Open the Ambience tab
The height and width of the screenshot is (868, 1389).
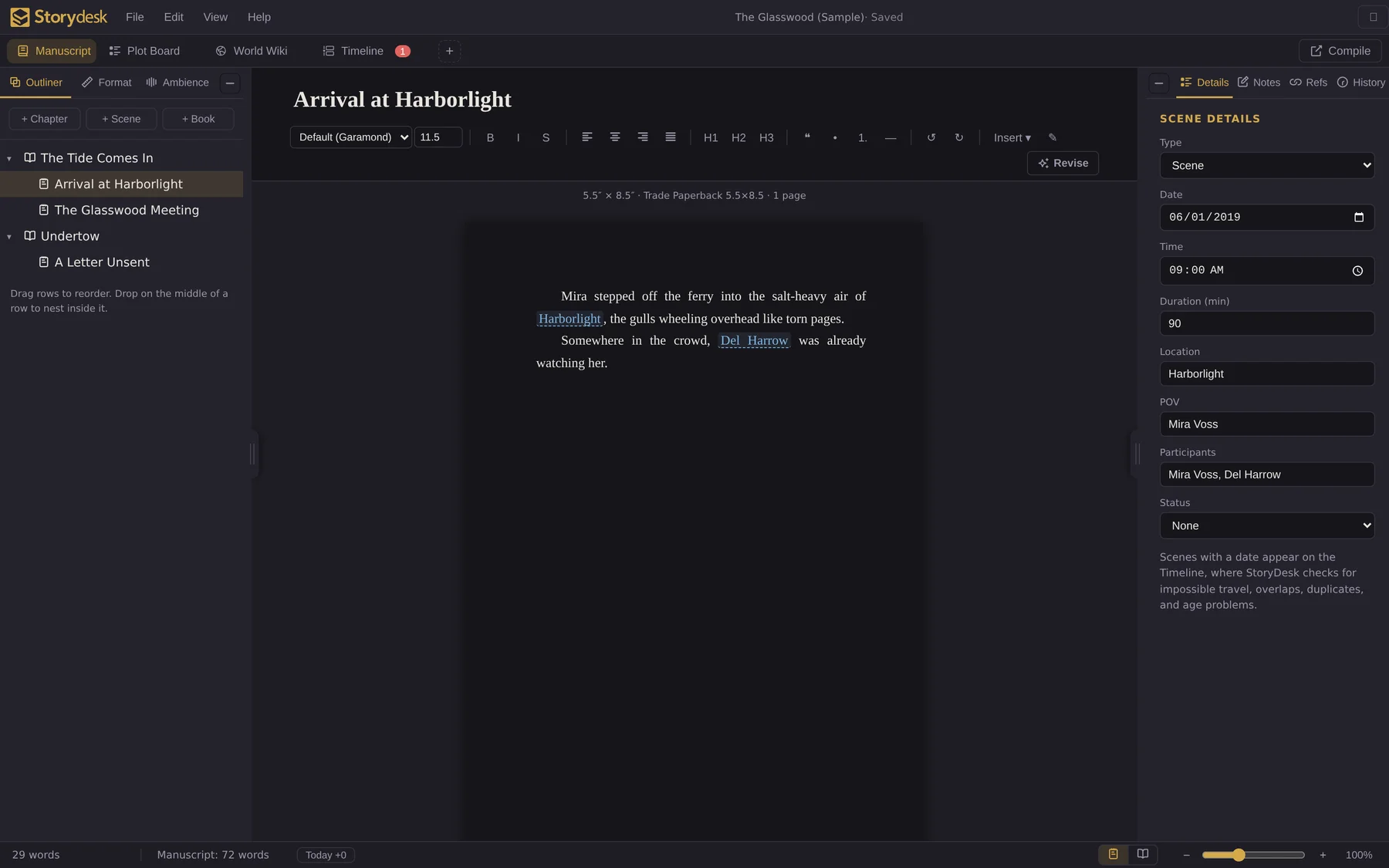click(x=177, y=83)
